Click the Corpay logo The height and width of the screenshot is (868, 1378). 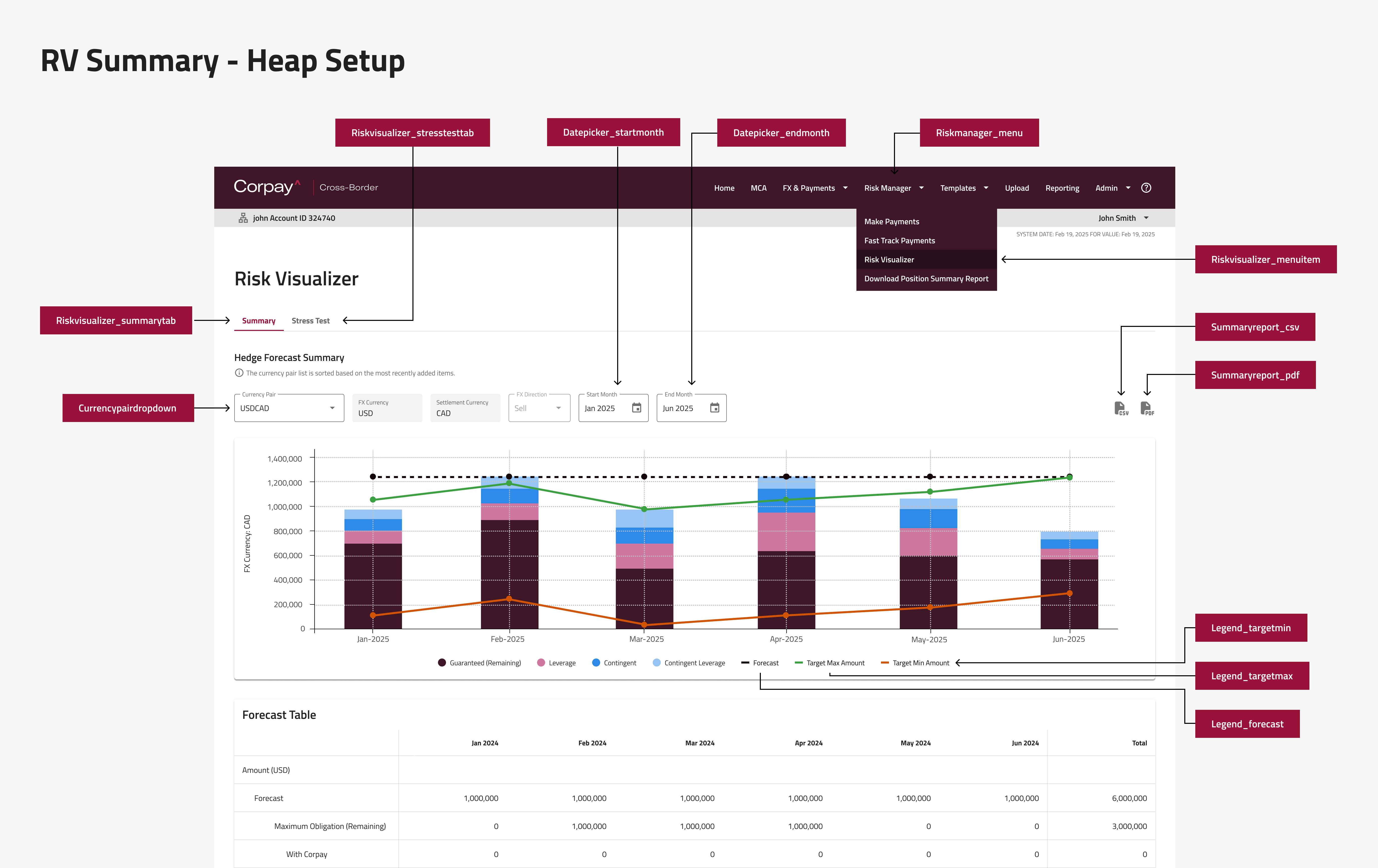pos(267,187)
